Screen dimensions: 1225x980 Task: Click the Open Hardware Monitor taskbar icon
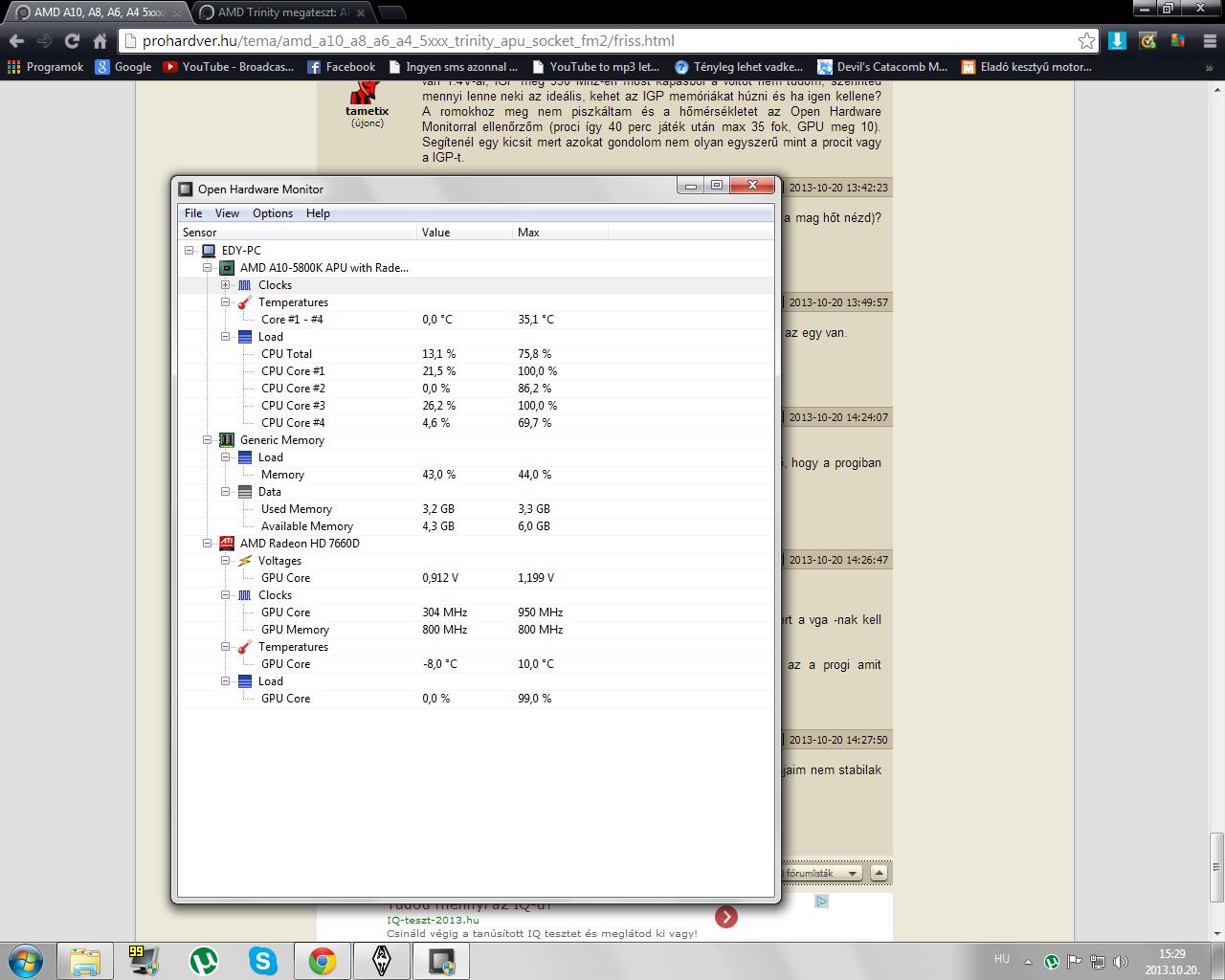pyautogui.click(x=441, y=961)
